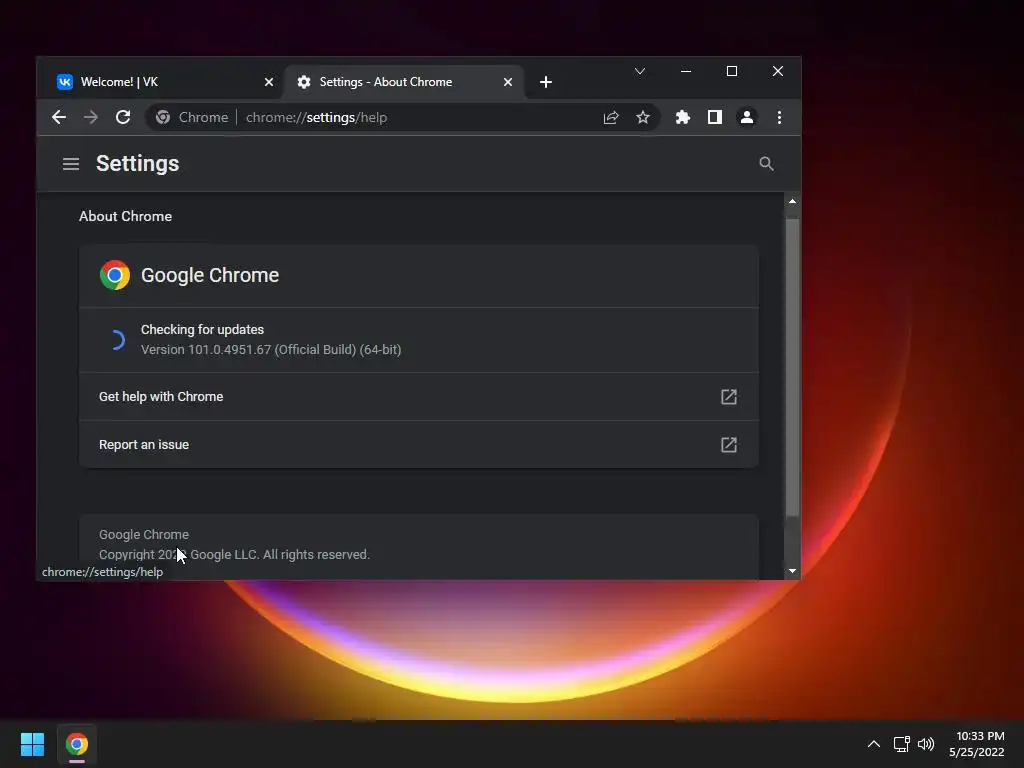This screenshot has height=768, width=1024.
Task: Reload the current page
Action: click(123, 118)
